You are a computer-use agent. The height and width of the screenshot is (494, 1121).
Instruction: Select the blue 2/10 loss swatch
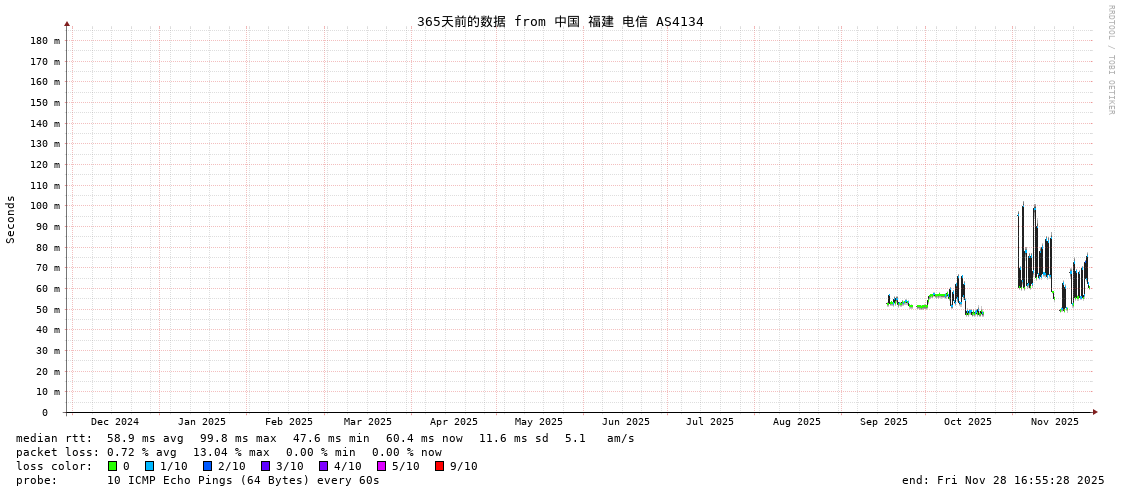click(x=208, y=466)
